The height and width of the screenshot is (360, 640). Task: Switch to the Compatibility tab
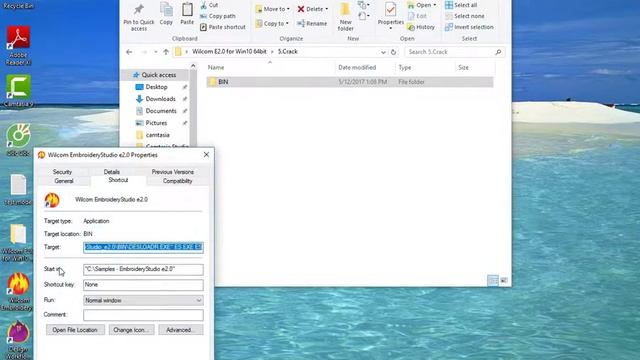click(177, 181)
